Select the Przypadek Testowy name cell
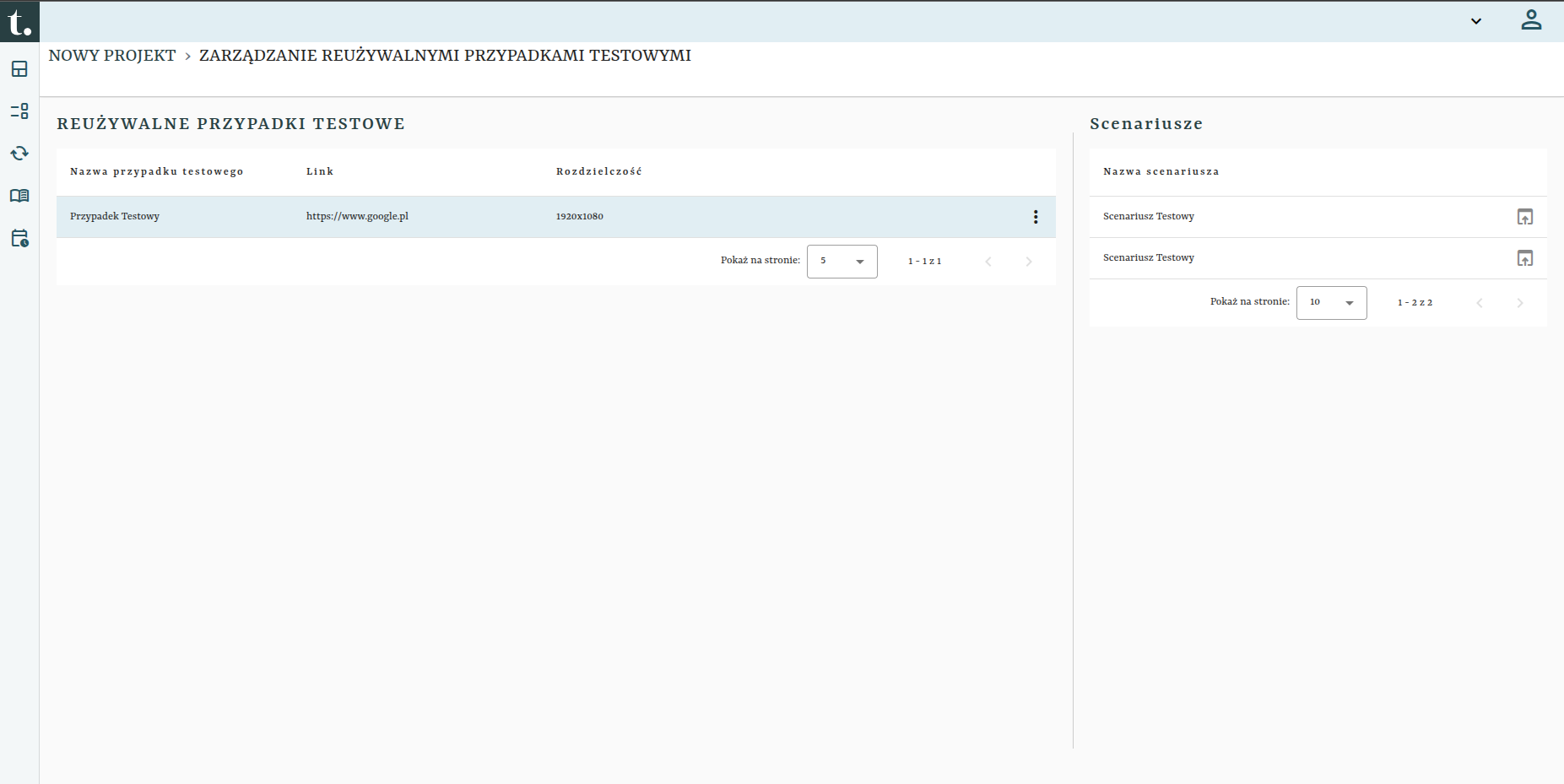Viewport: 1564px width, 784px height. coord(115,217)
